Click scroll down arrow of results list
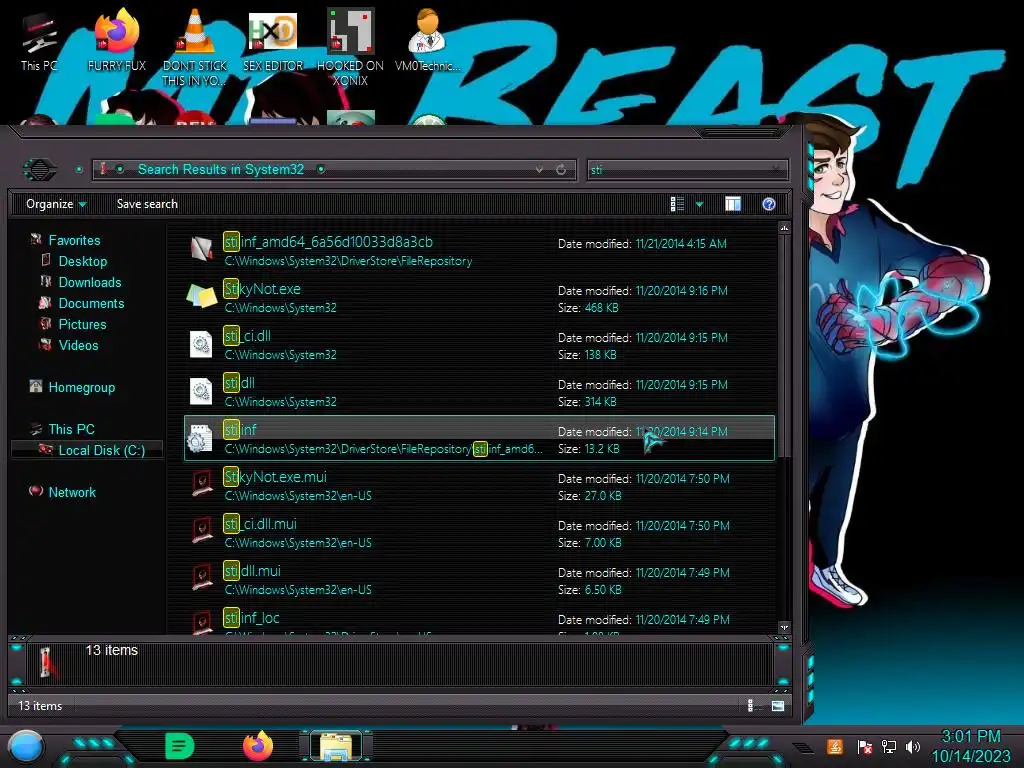This screenshot has height=768, width=1024. coord(784,628)
